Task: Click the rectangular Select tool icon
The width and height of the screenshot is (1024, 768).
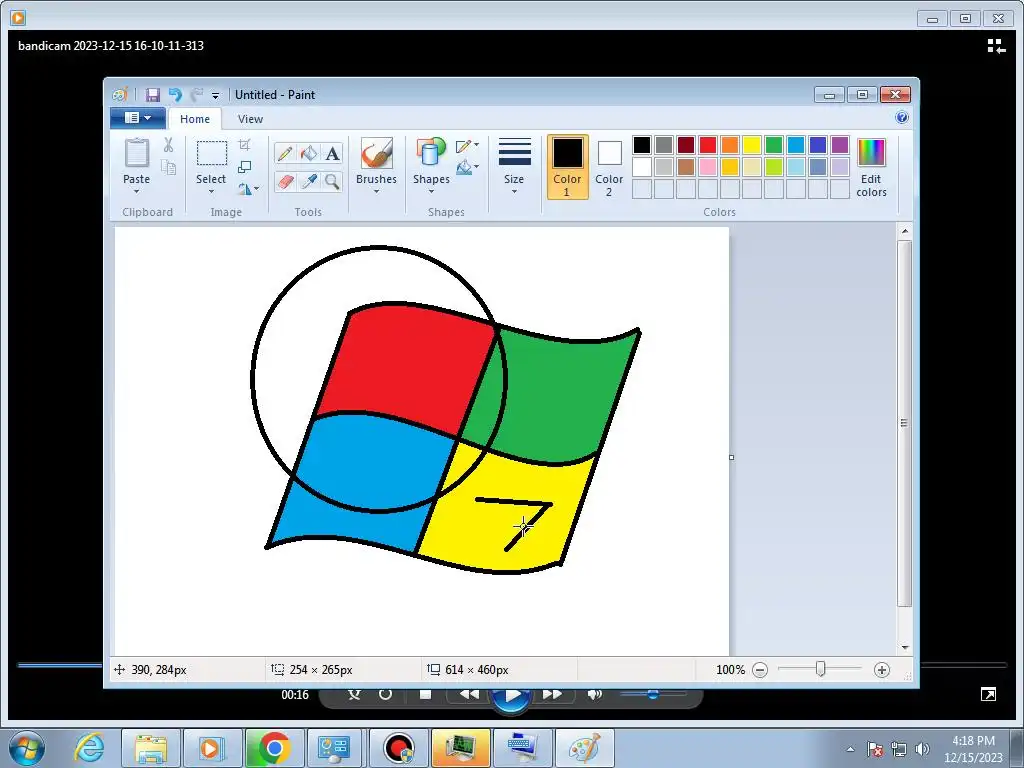Action: [x=212, y=153]
